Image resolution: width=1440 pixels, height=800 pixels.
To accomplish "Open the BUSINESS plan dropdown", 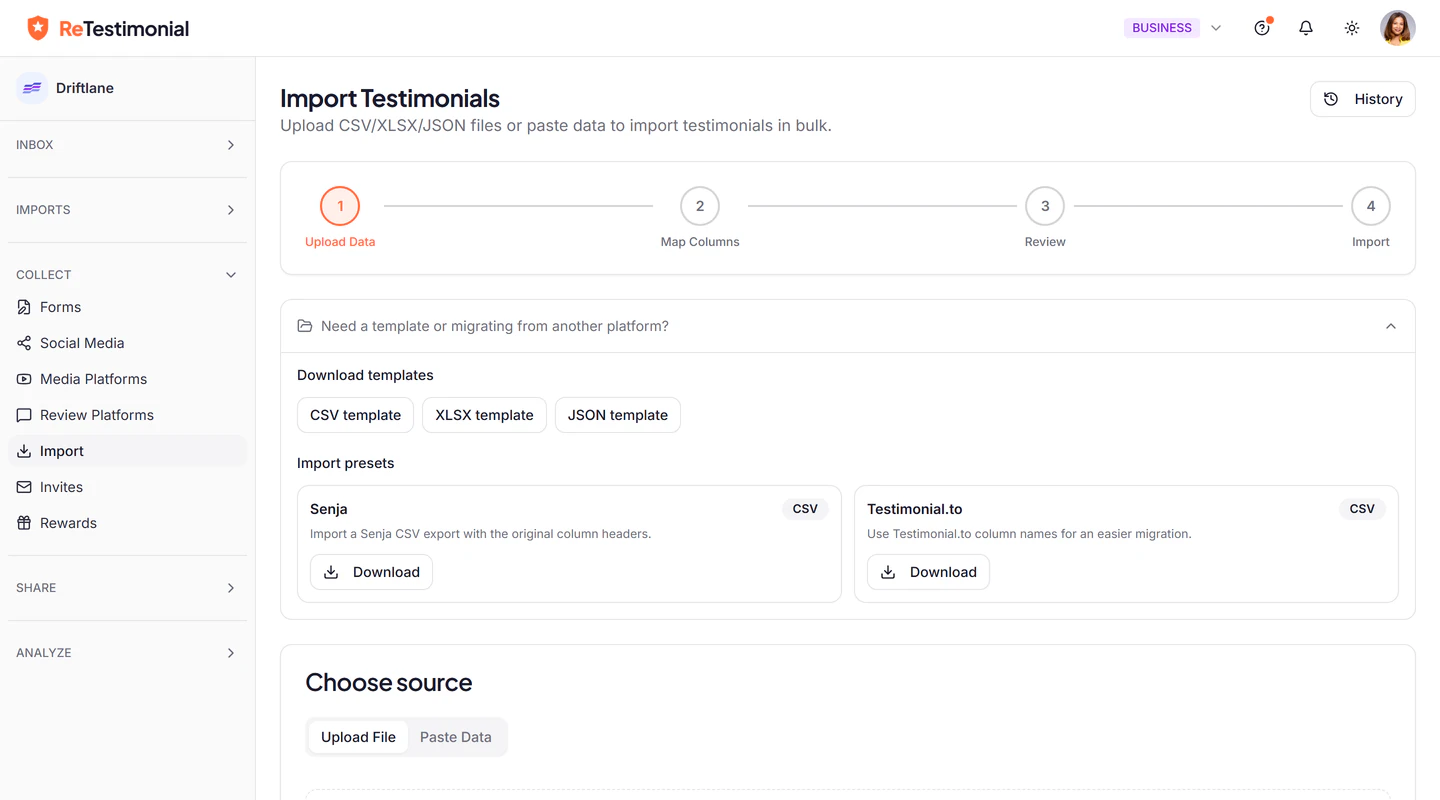I will [x=1216, y=28].
